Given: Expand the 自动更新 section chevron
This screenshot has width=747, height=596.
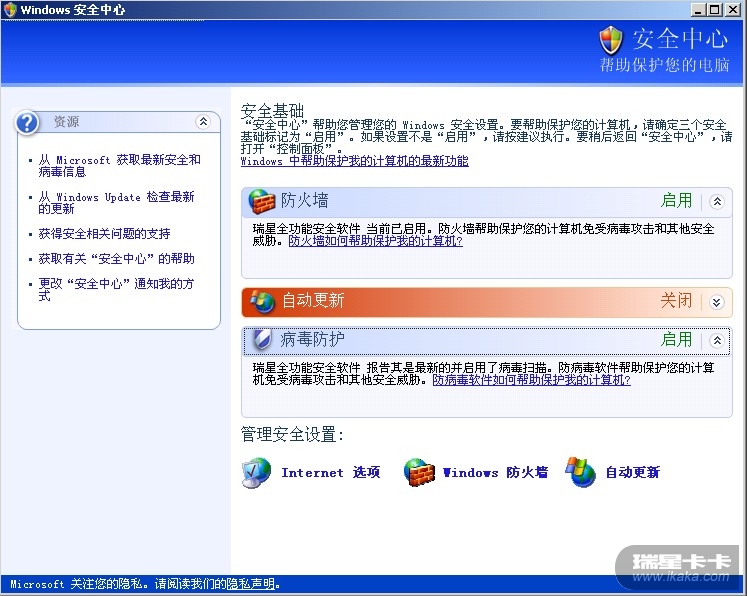Looking at the screenshot, I should click(x=717, y=302).
